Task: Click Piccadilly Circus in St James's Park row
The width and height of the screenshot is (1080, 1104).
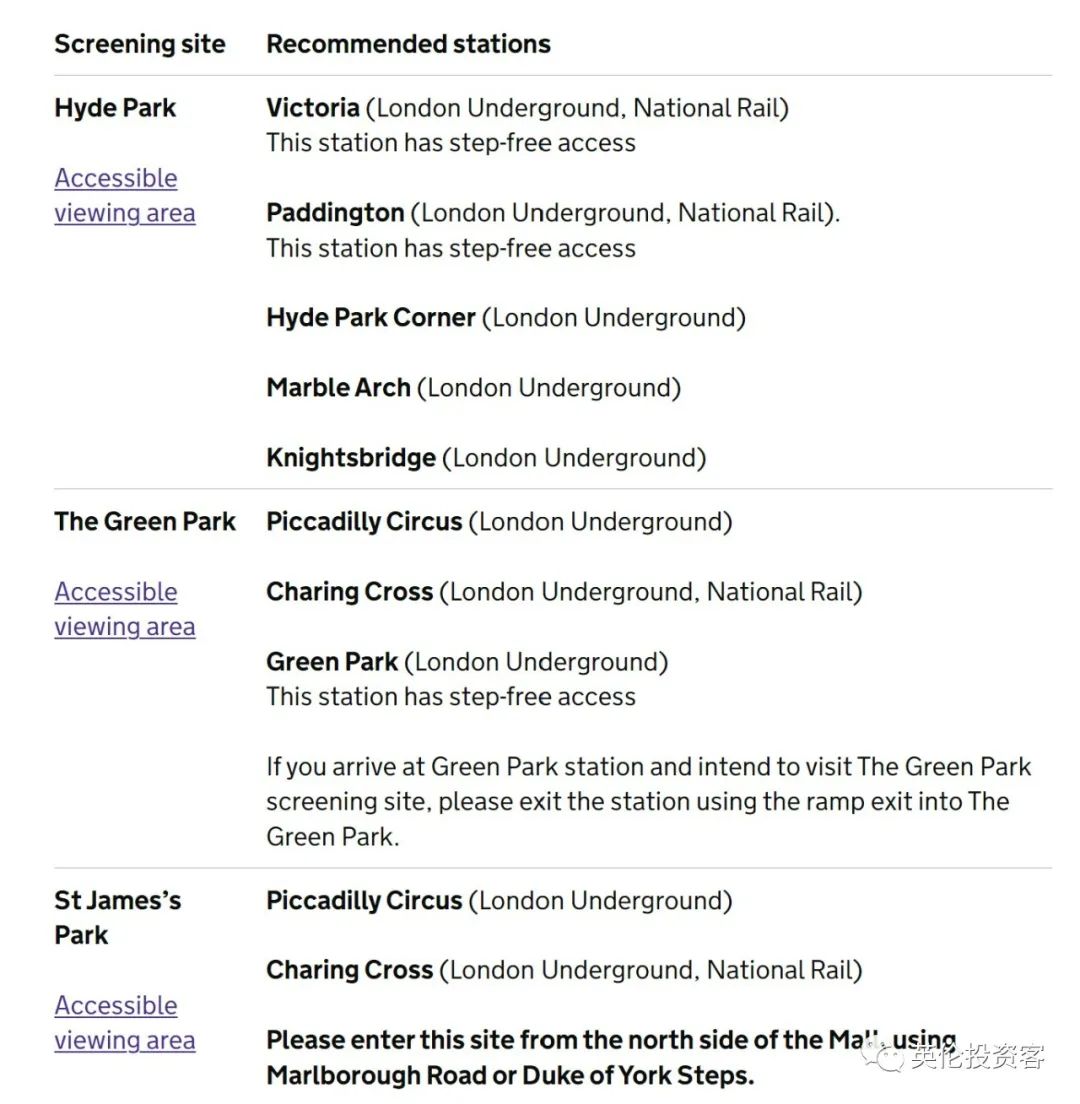Action: pyautogui.click(x=364, y=901)
